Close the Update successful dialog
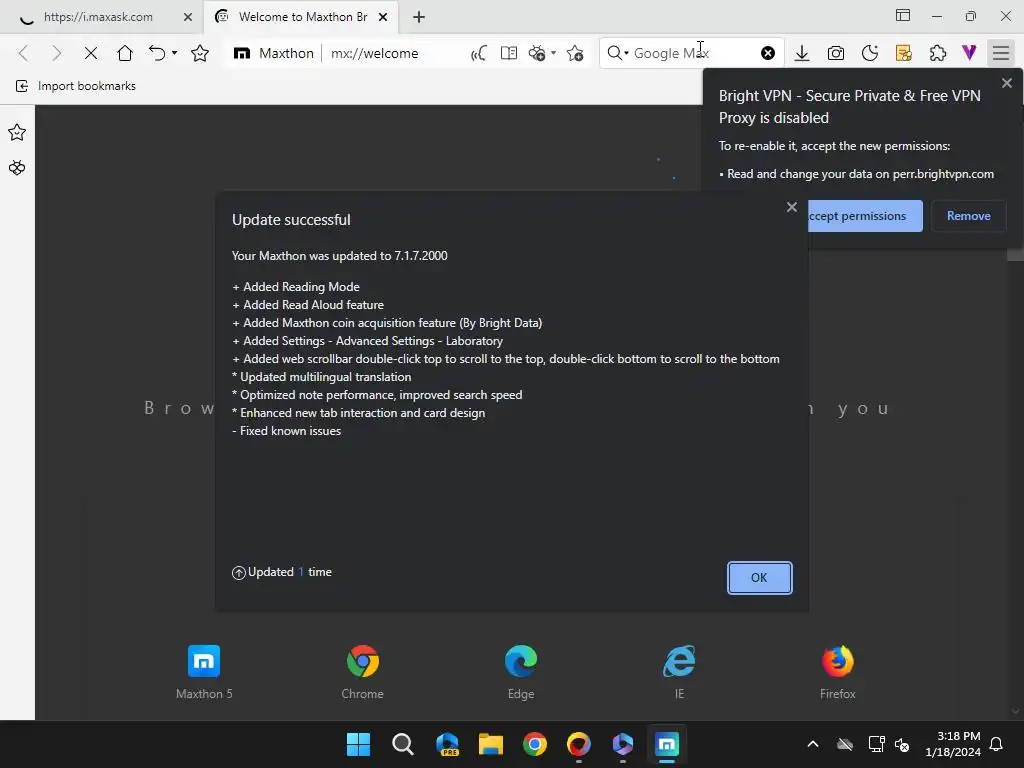Image resolution: width=1024 pixels, height=768 pixels. [x=792, y=207]
